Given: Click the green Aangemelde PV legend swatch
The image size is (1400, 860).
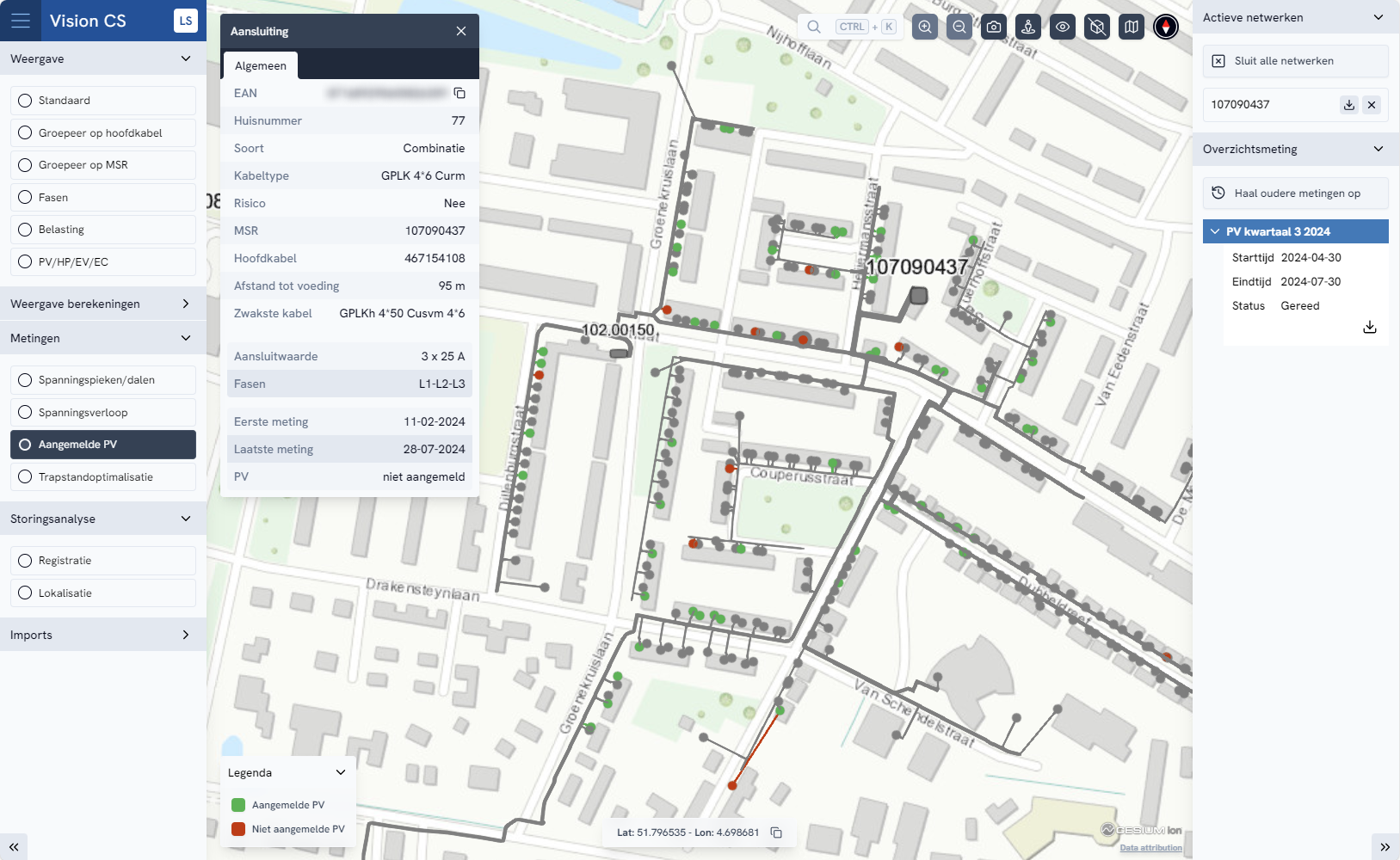Looking at the screenshot, I should pos(238,805).
